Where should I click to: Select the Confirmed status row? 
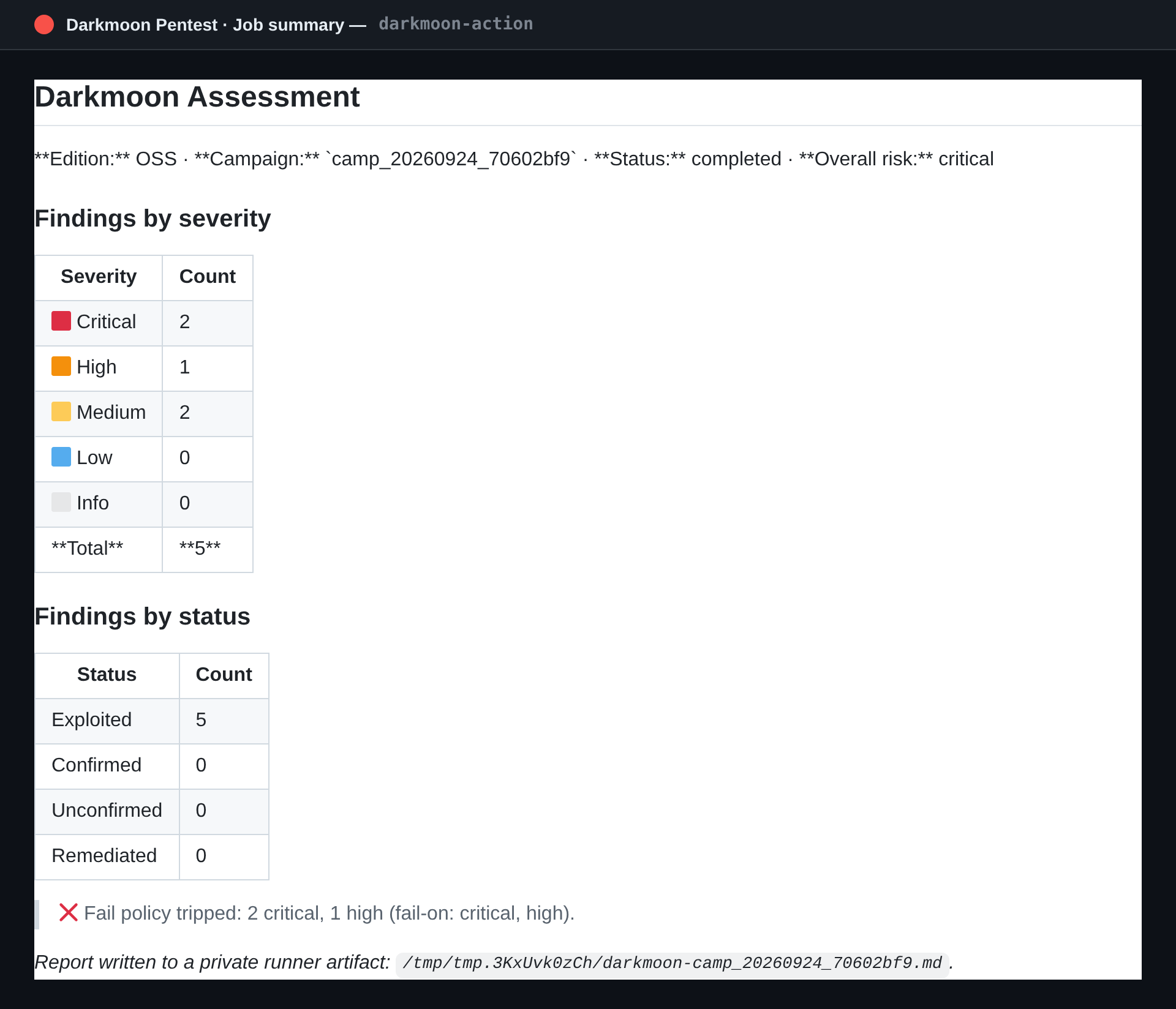pos(152,766)
